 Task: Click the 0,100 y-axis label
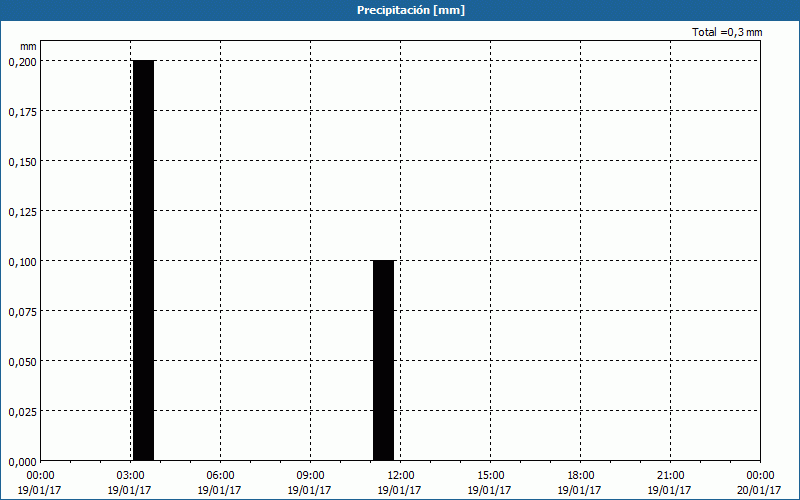click(x=22, y=261)
